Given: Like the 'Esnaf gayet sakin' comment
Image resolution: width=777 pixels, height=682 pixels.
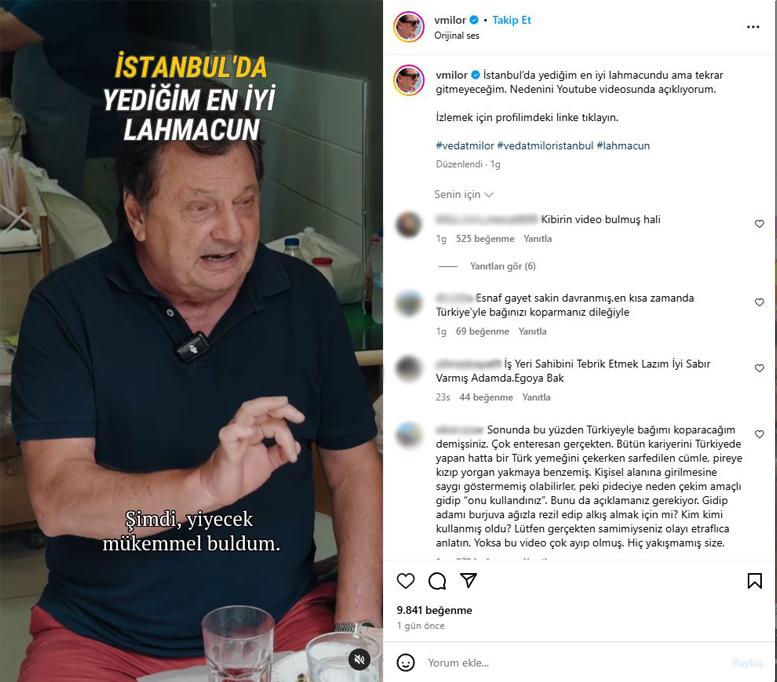Looking at the screenshot, I should [759, 302].
